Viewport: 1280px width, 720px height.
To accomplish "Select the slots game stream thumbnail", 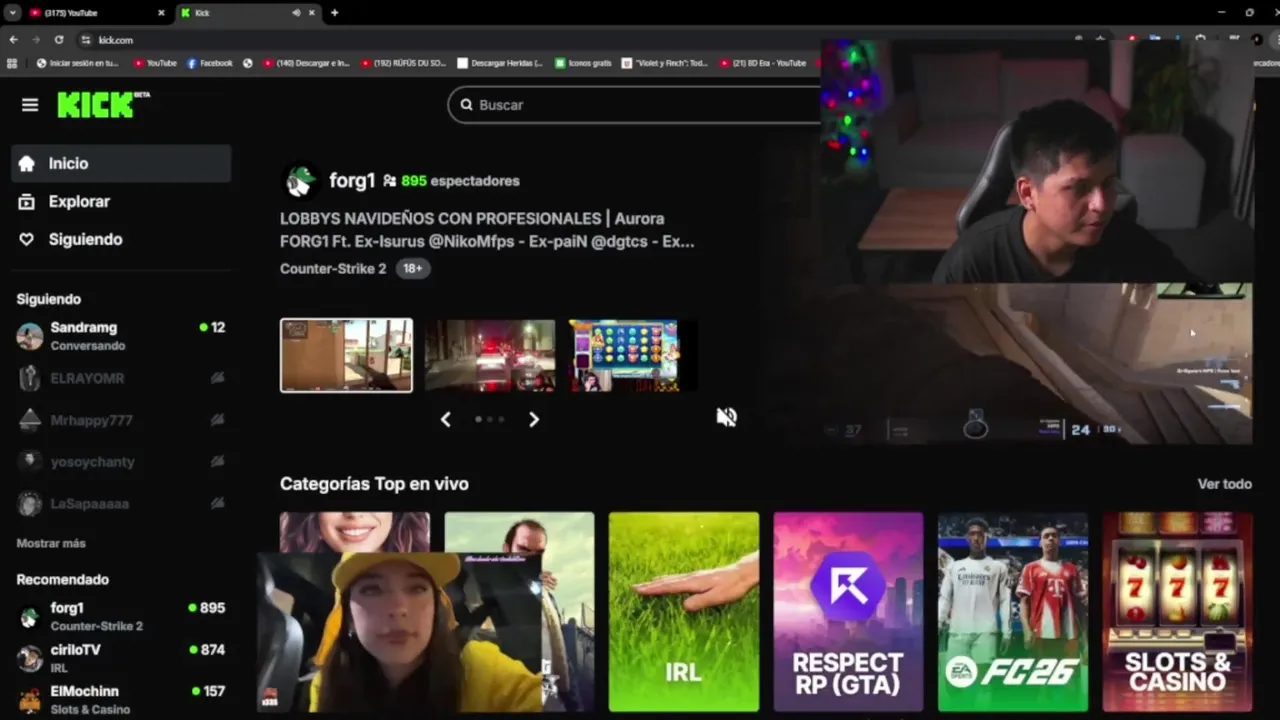I will pos(633,355).
